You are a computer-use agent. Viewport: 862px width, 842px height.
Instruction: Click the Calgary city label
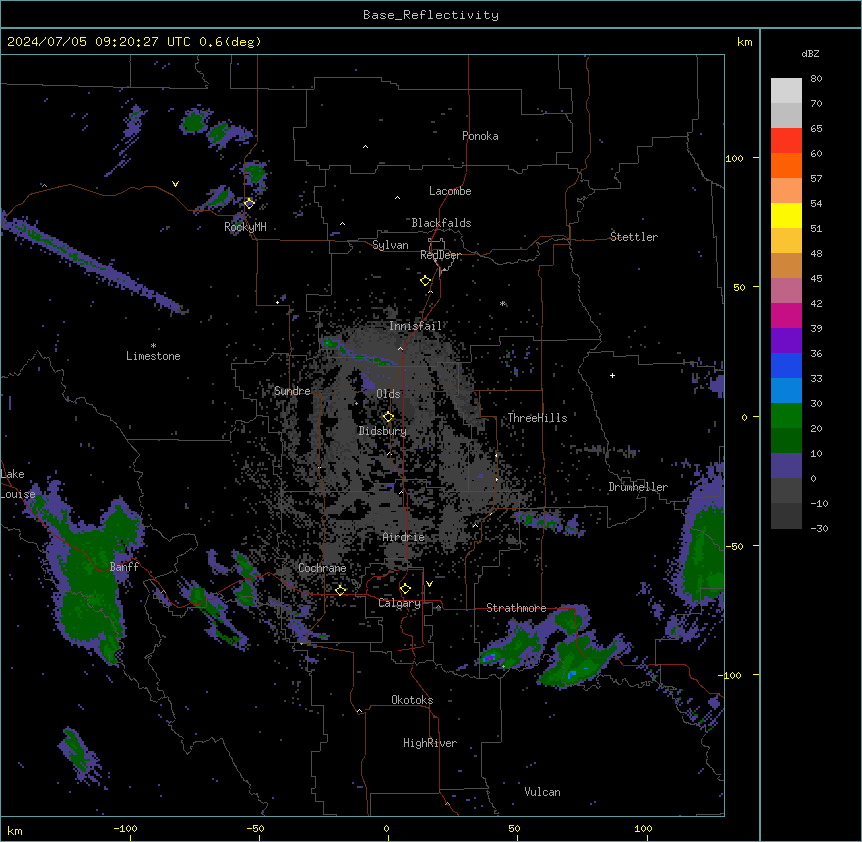coord(400,603)
